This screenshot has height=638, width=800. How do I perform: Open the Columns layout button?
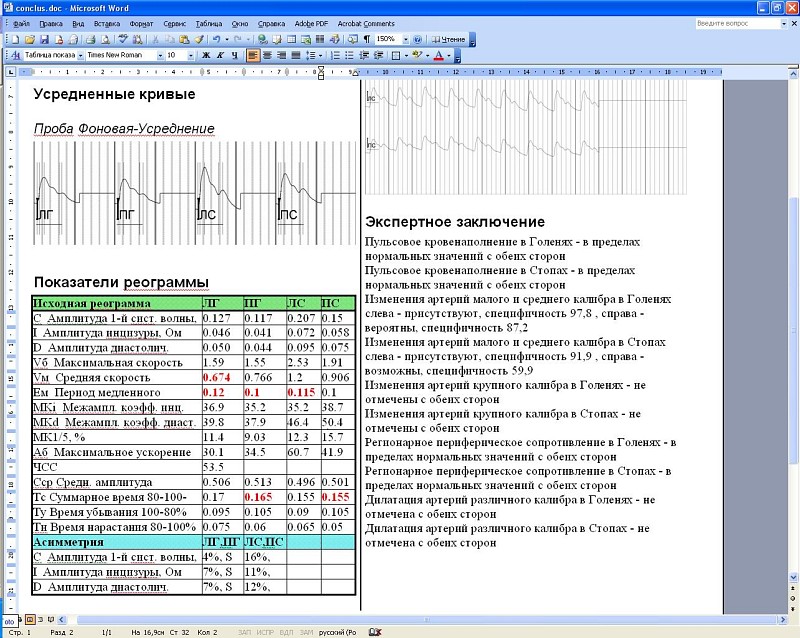tap(320, 39)
